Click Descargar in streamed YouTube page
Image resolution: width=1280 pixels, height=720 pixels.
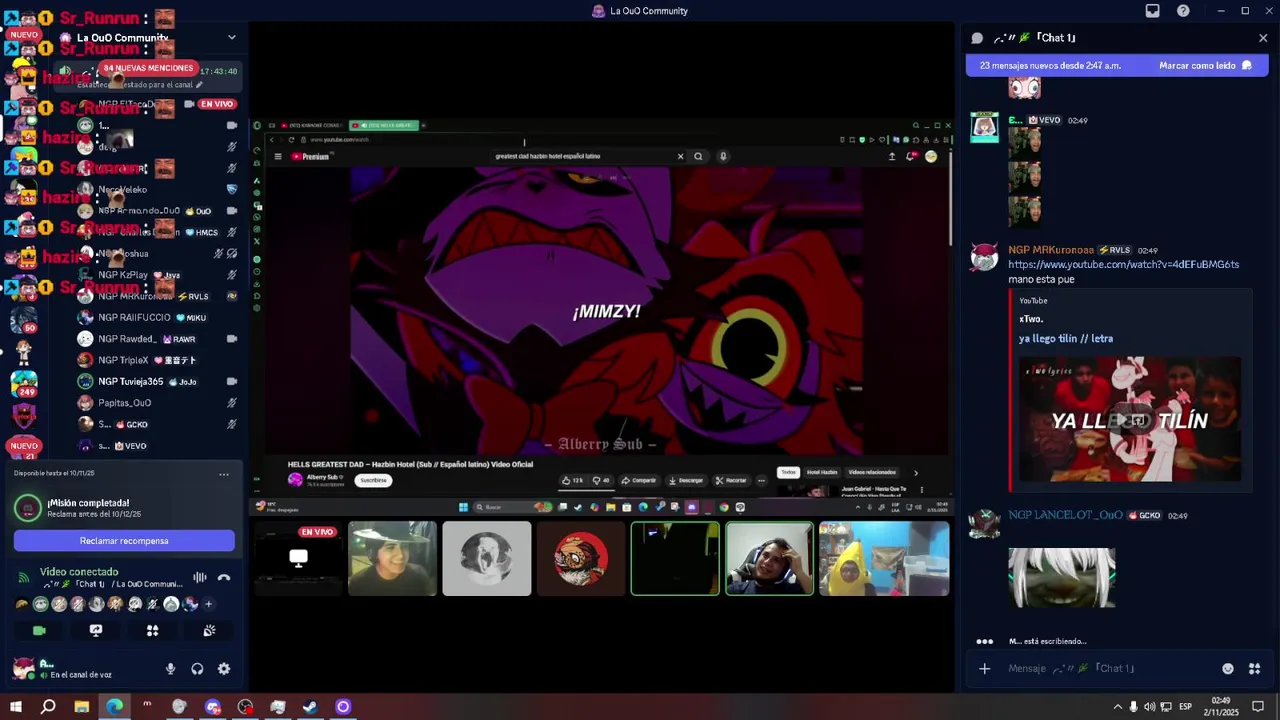point(686,480)
